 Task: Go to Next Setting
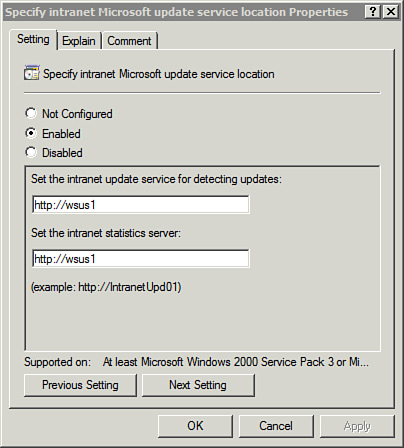pyautogui.click(x=198, y=385)
